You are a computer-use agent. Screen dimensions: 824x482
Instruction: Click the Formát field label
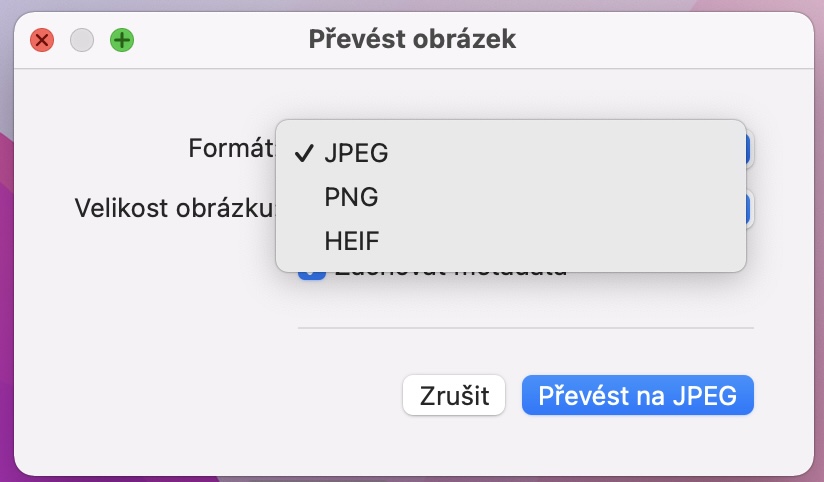pos(230,149)
